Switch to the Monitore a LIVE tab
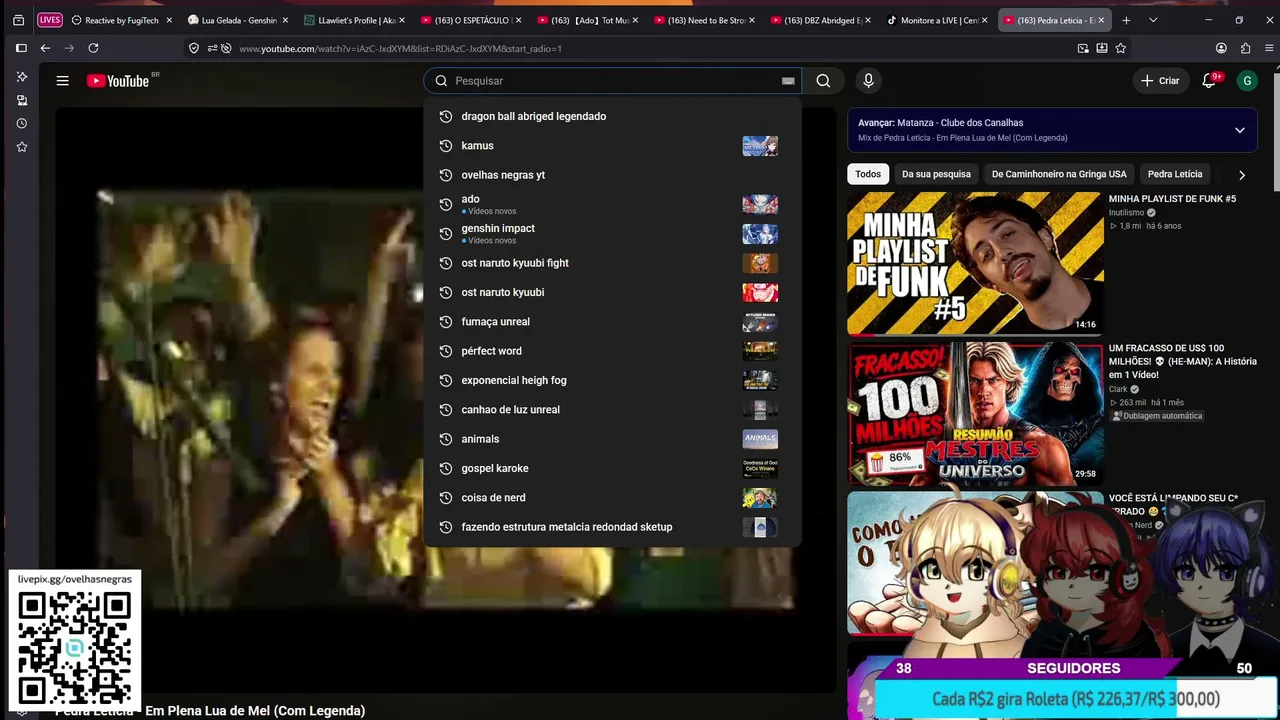 coord(937,20)
